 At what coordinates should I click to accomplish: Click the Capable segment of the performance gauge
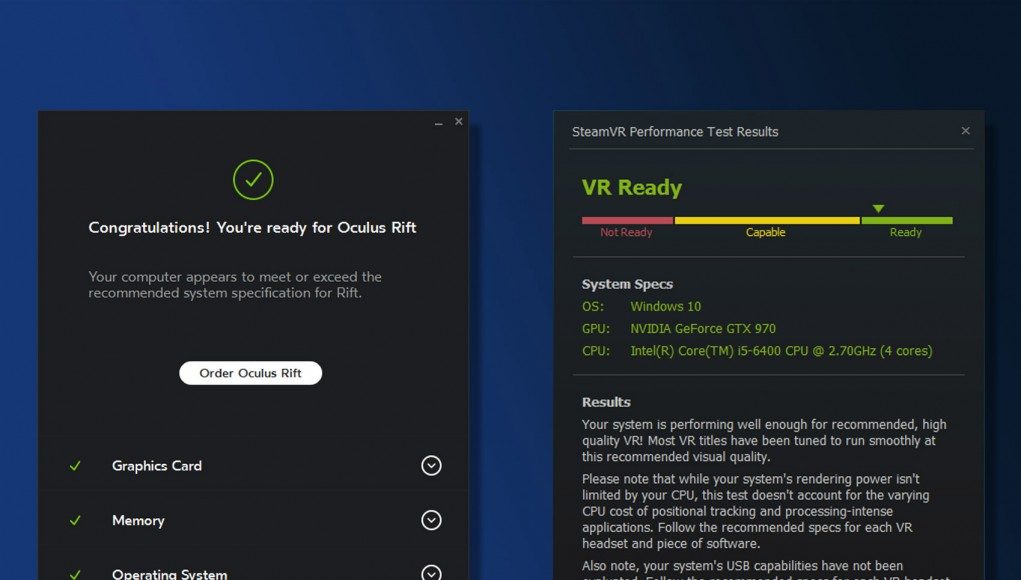point(766,218)
